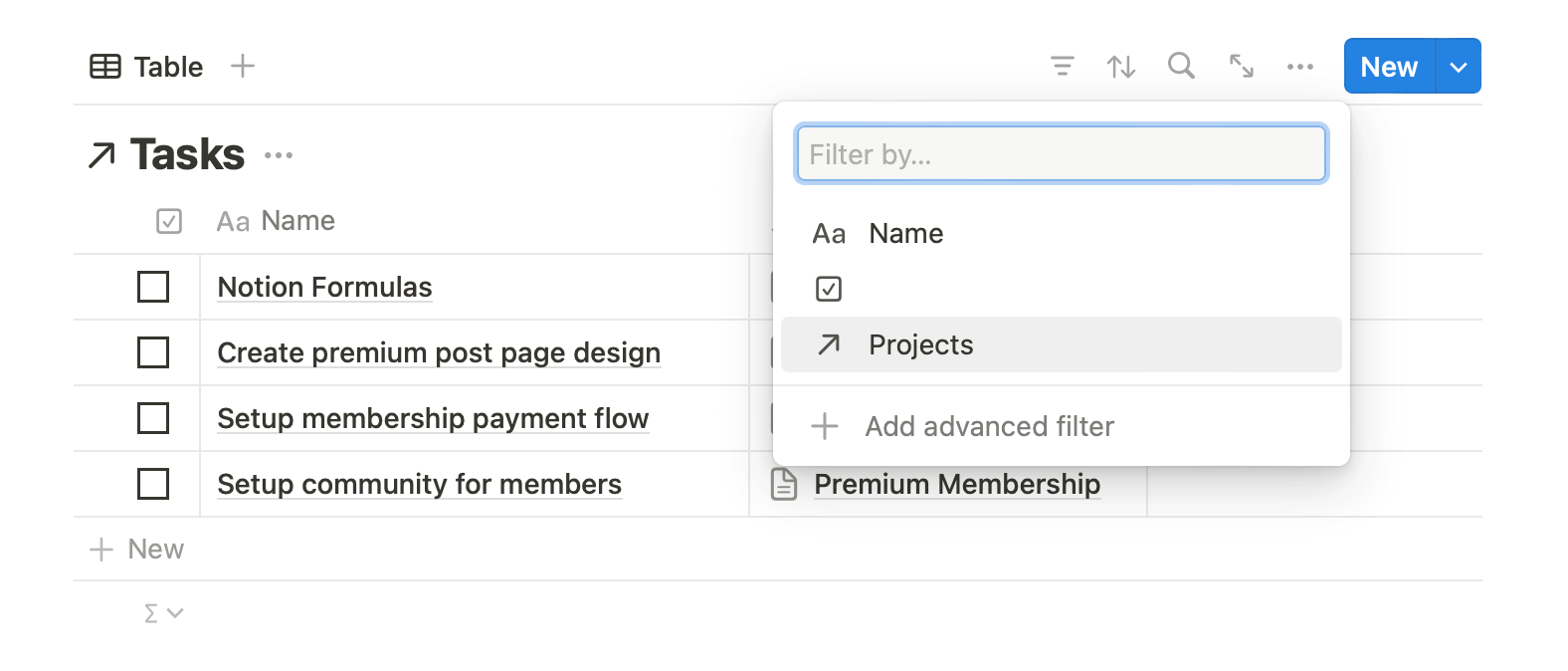Focus the Filter by search field
This screenshot has height=671, width=1568.
point(1061,154)
